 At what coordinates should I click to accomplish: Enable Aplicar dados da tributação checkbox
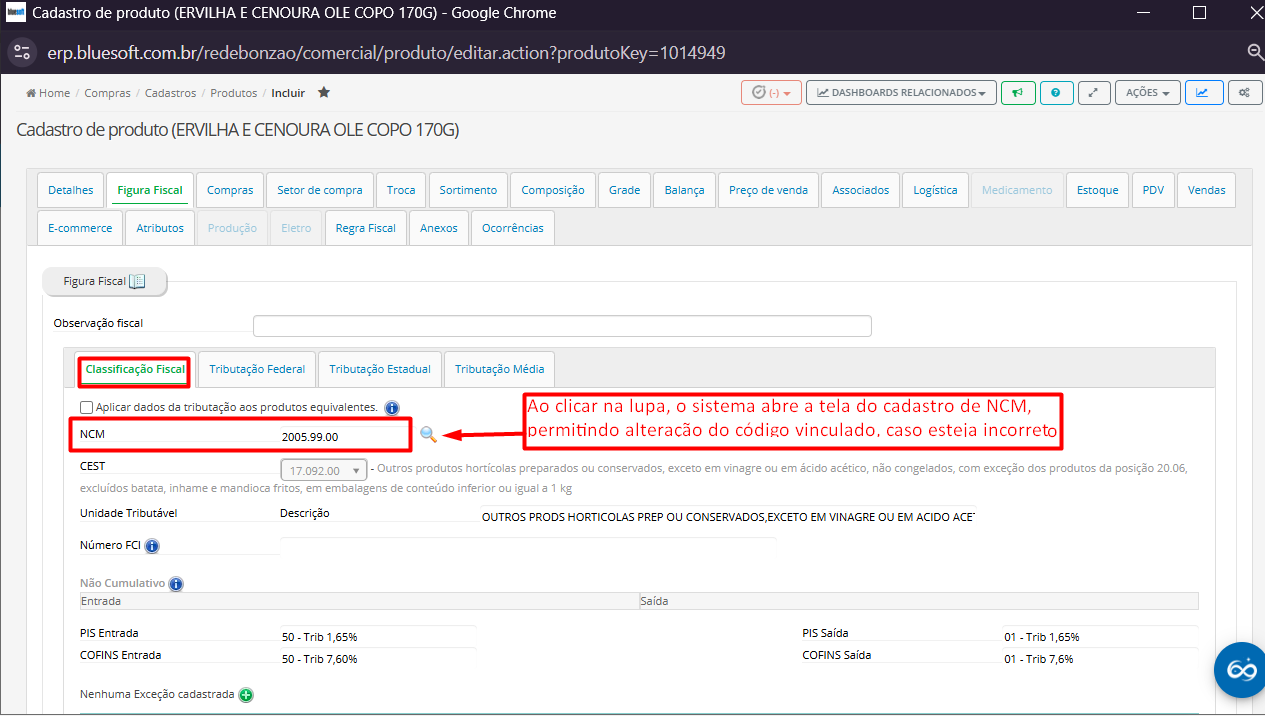tap(87, 407)
